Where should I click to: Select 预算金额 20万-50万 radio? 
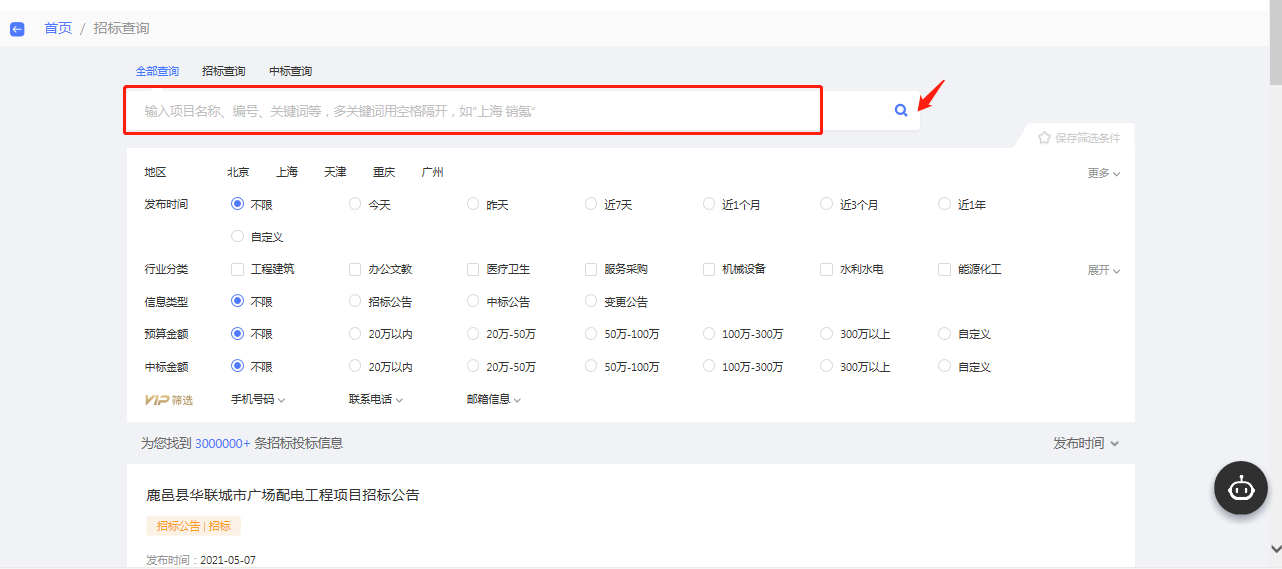(x=473, y=334)
